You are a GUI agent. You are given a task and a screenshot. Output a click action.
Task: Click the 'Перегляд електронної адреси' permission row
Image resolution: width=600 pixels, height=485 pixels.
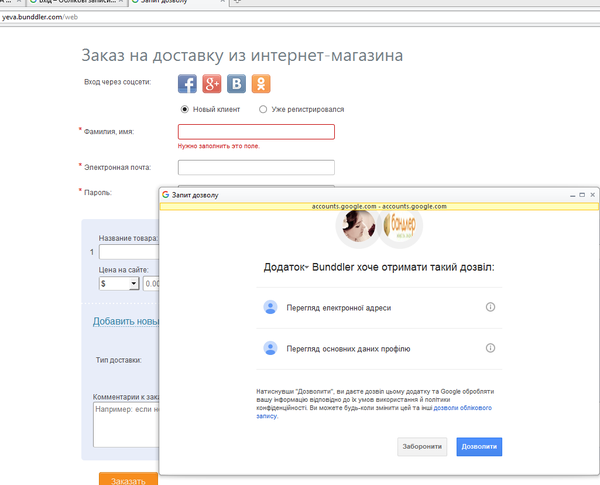coord(379,308)
